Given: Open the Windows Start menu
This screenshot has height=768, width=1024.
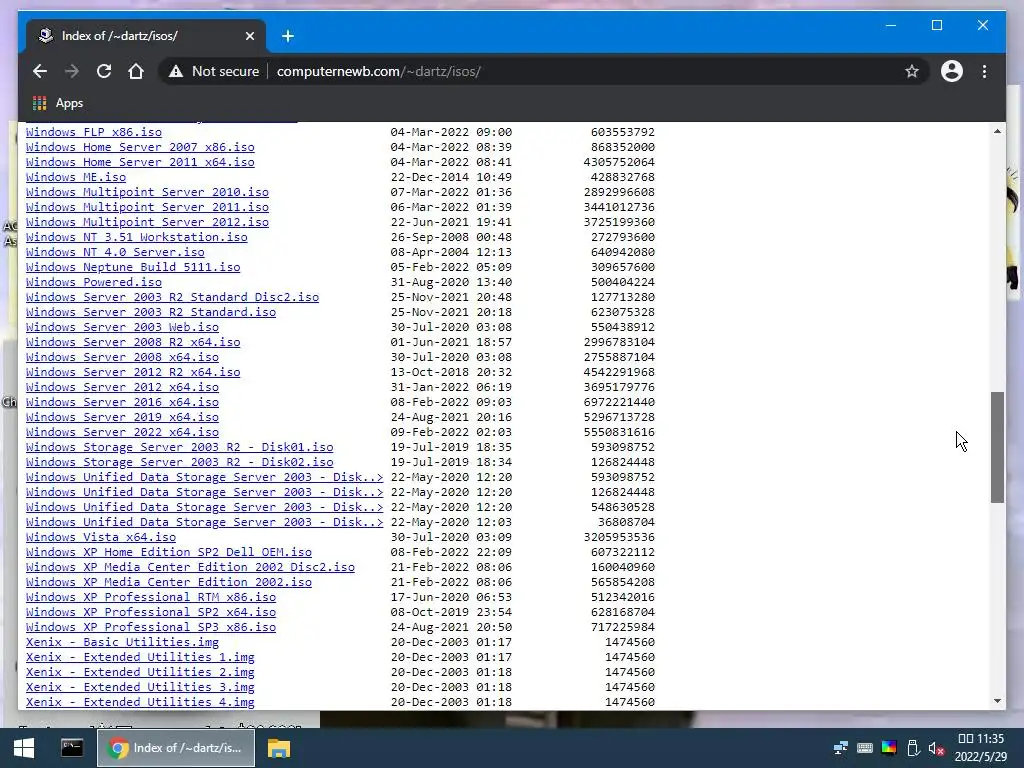Looking at the screenshot, I should pos(24,748).
